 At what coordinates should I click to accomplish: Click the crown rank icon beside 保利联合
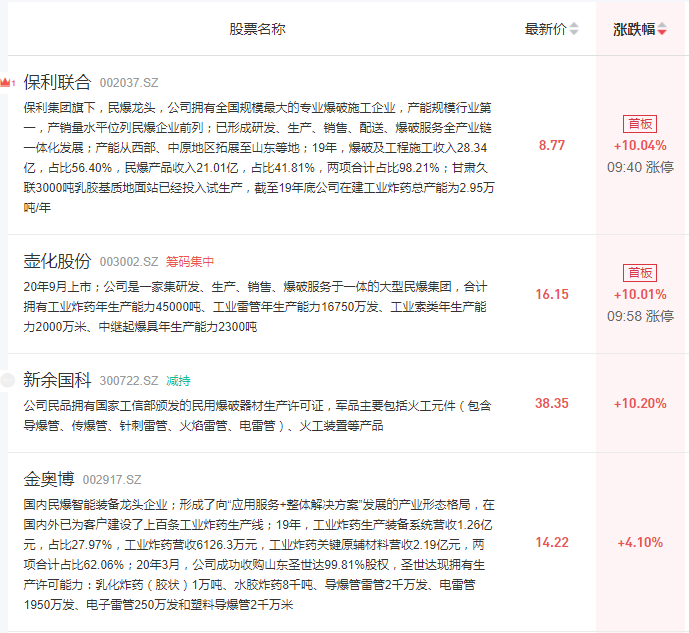point(7,82)
